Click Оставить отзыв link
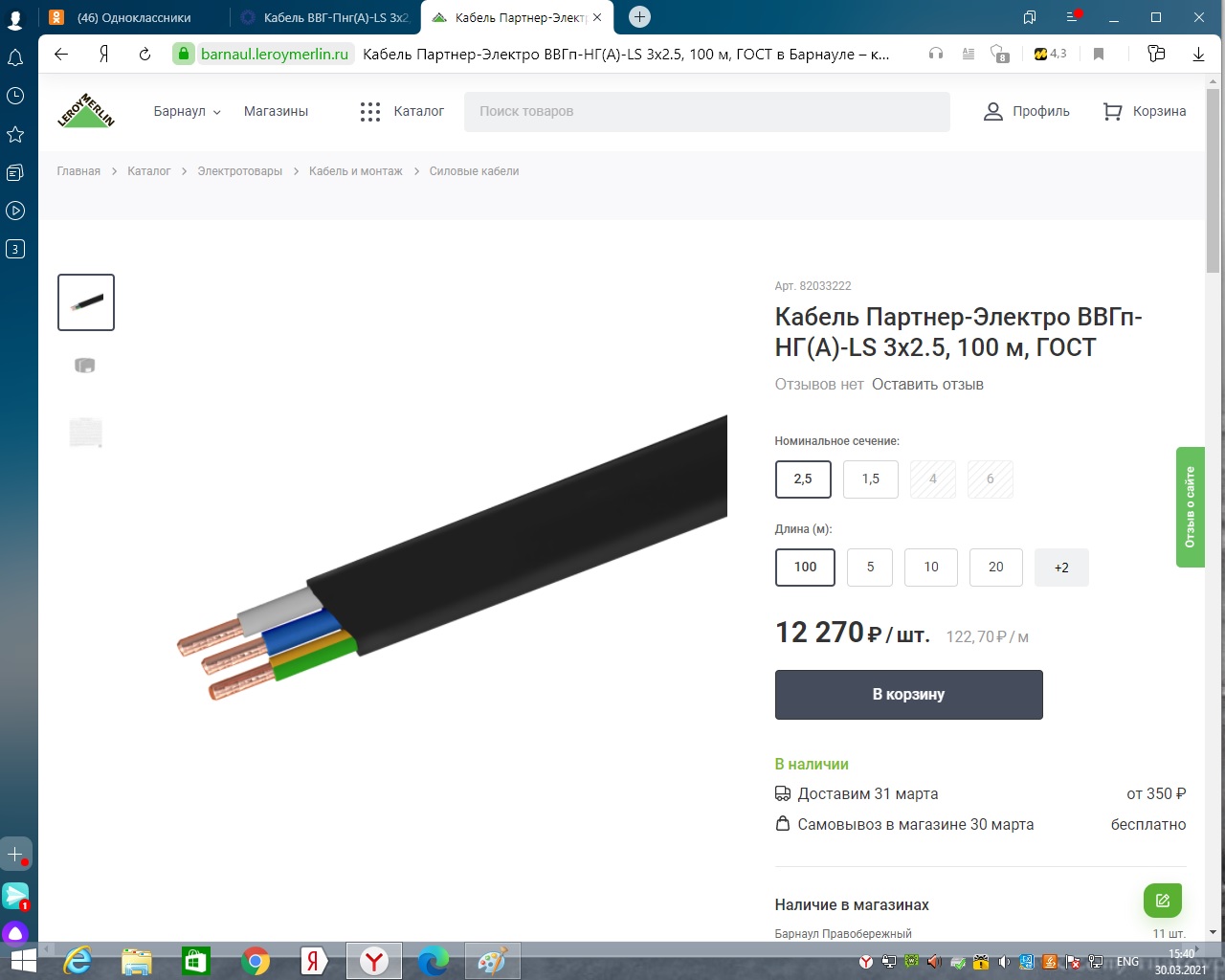The image size is (1225, 980). click(x=927, y=385)
